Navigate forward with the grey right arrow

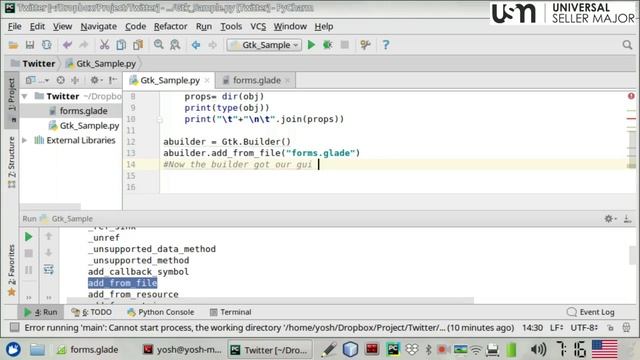(213, 45)
